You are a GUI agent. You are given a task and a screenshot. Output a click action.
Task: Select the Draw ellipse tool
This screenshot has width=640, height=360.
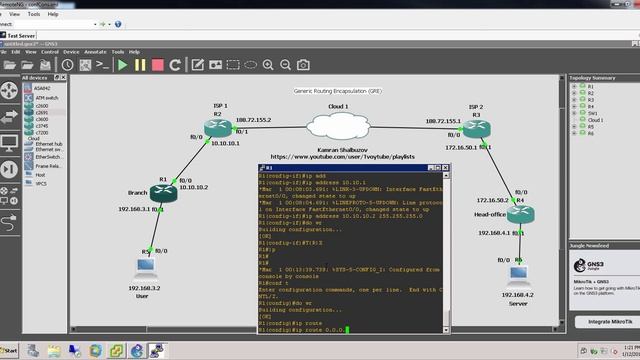point(251,65)
